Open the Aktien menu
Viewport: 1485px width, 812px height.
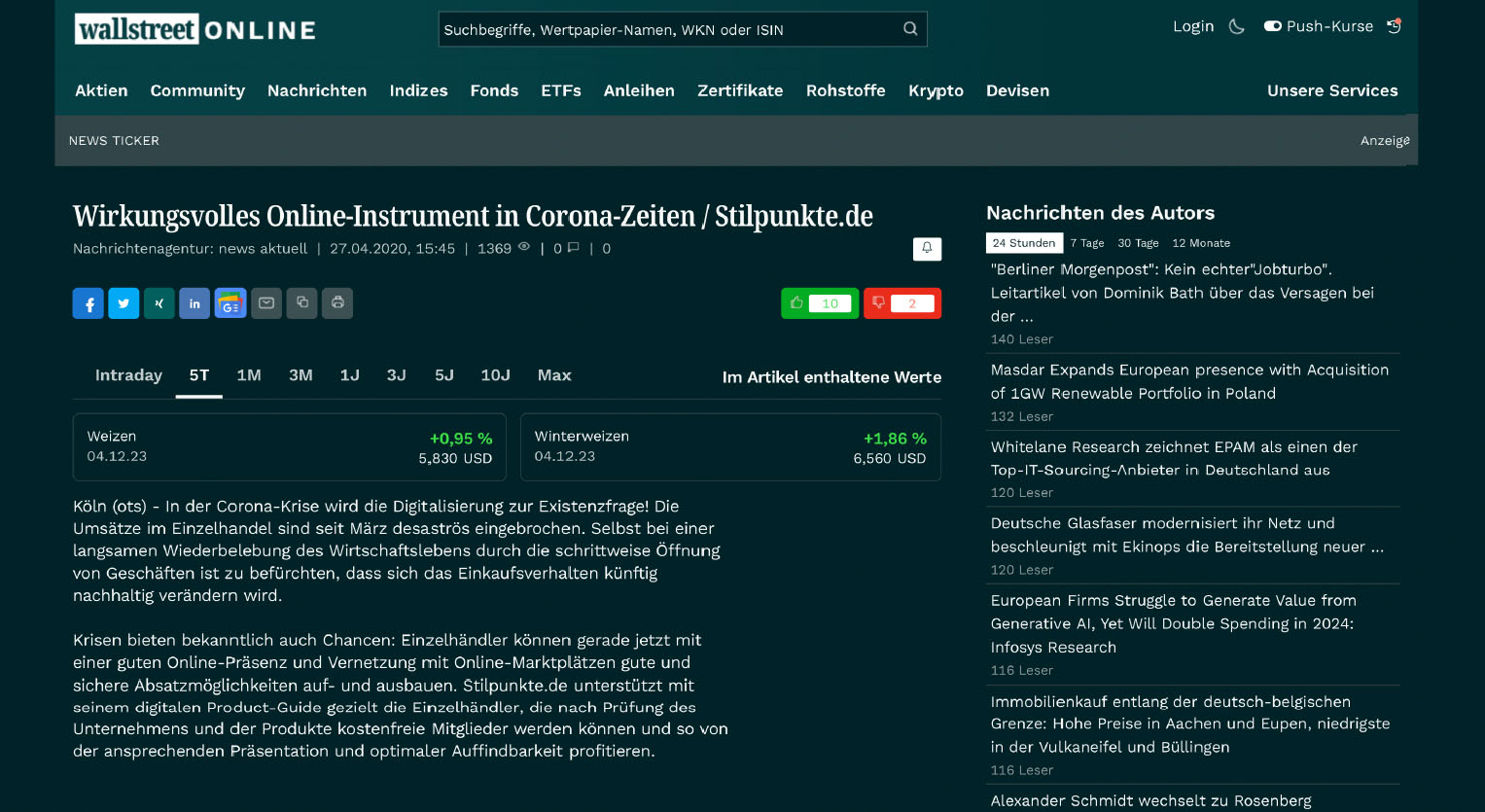pos(101,90)
